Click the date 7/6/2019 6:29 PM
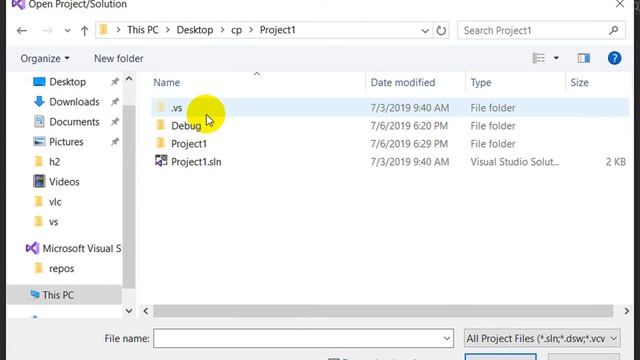The width and height of the screenshot is (640, 360). [409, 144]
